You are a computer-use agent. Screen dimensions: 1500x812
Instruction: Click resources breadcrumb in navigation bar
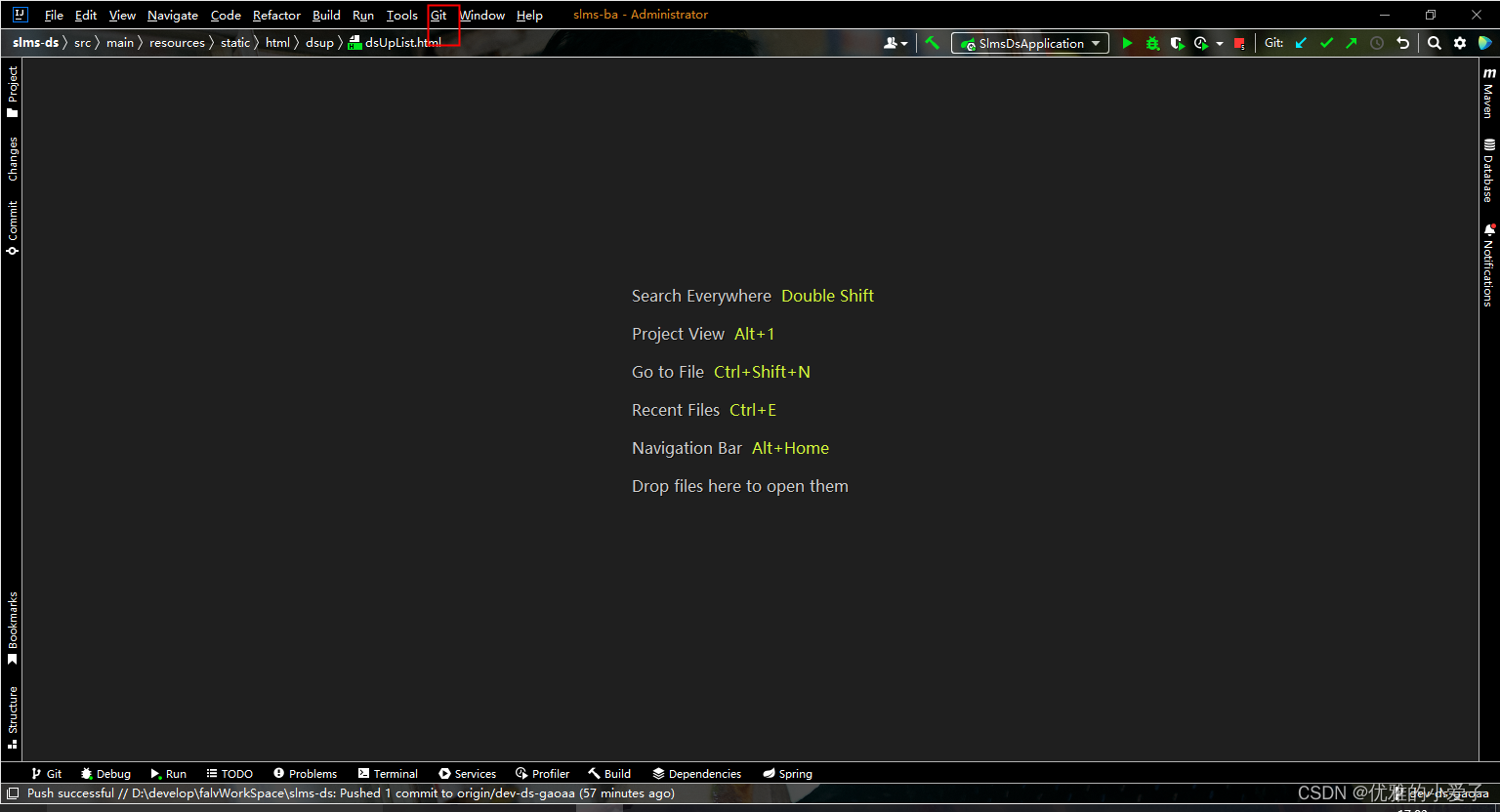[x=177, y=43]
